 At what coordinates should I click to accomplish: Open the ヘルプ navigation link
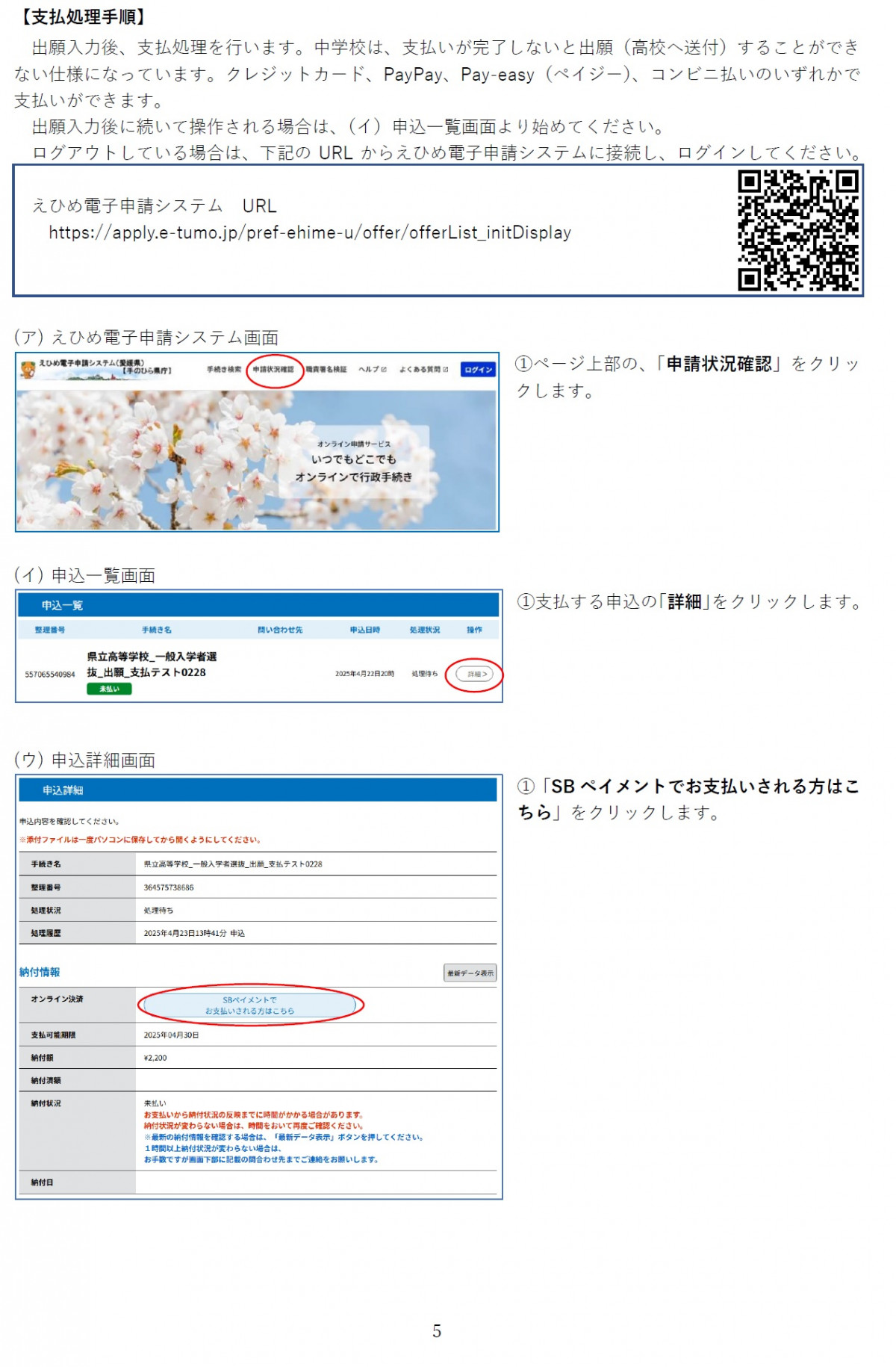(x=369, y=370)
